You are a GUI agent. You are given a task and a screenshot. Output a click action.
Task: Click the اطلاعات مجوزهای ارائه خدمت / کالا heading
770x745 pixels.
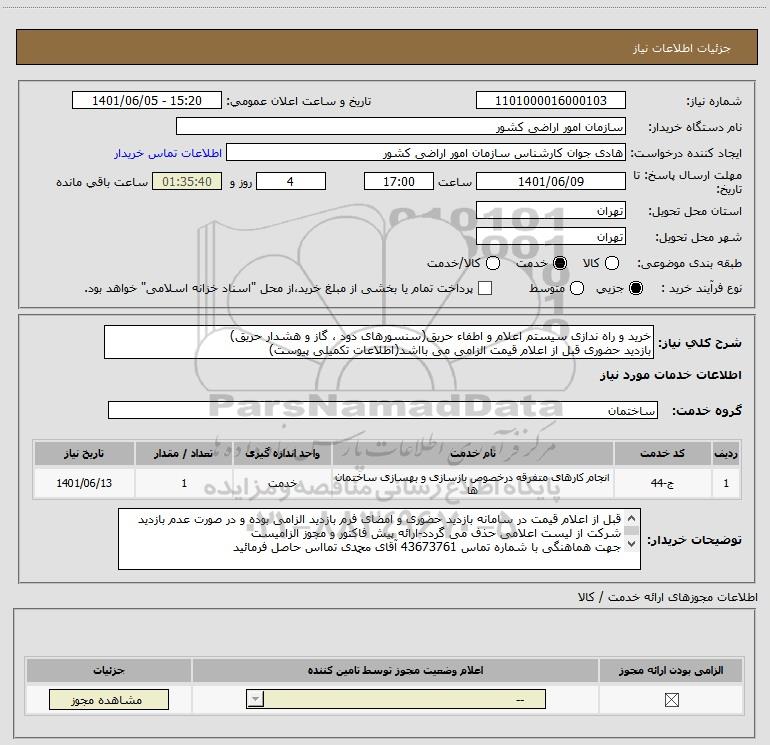click(x=667, y=597)
